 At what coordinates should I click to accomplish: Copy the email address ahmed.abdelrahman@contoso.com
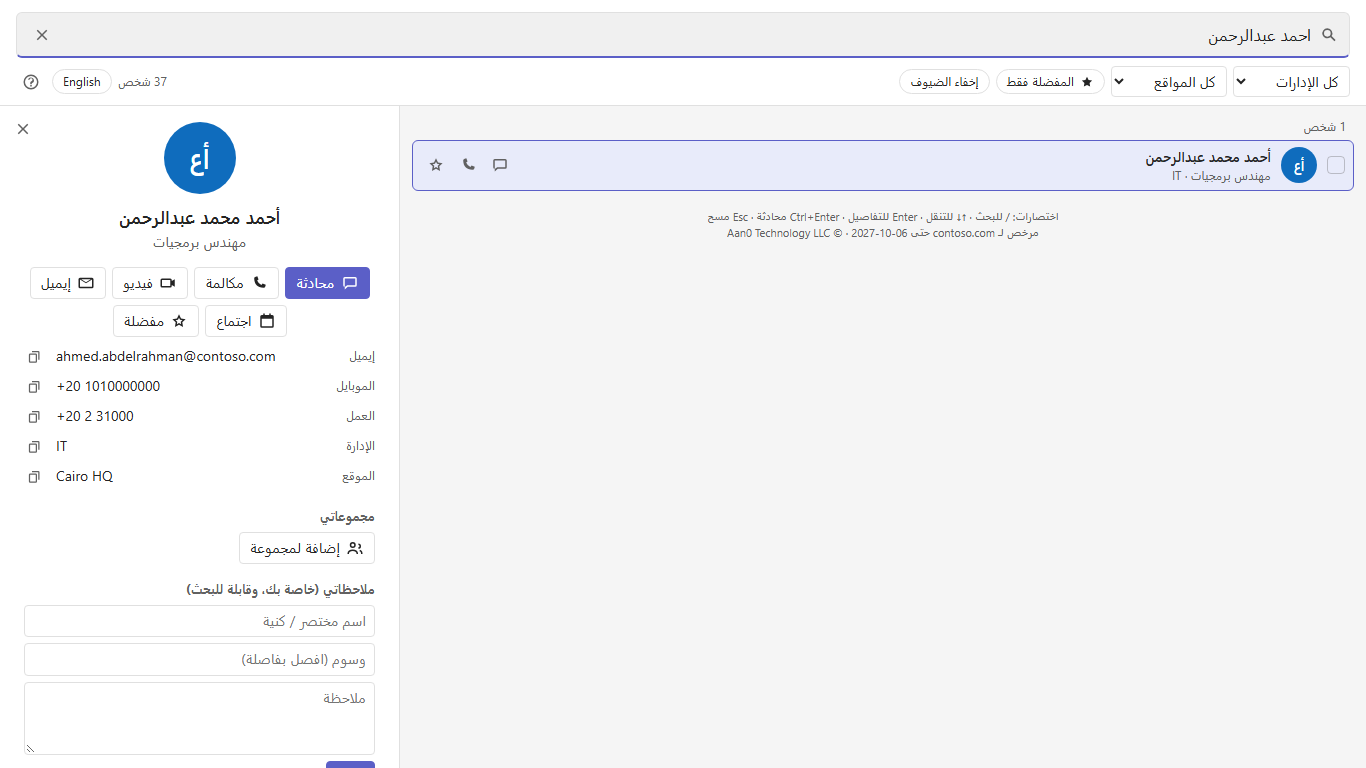tap(34, 357)
